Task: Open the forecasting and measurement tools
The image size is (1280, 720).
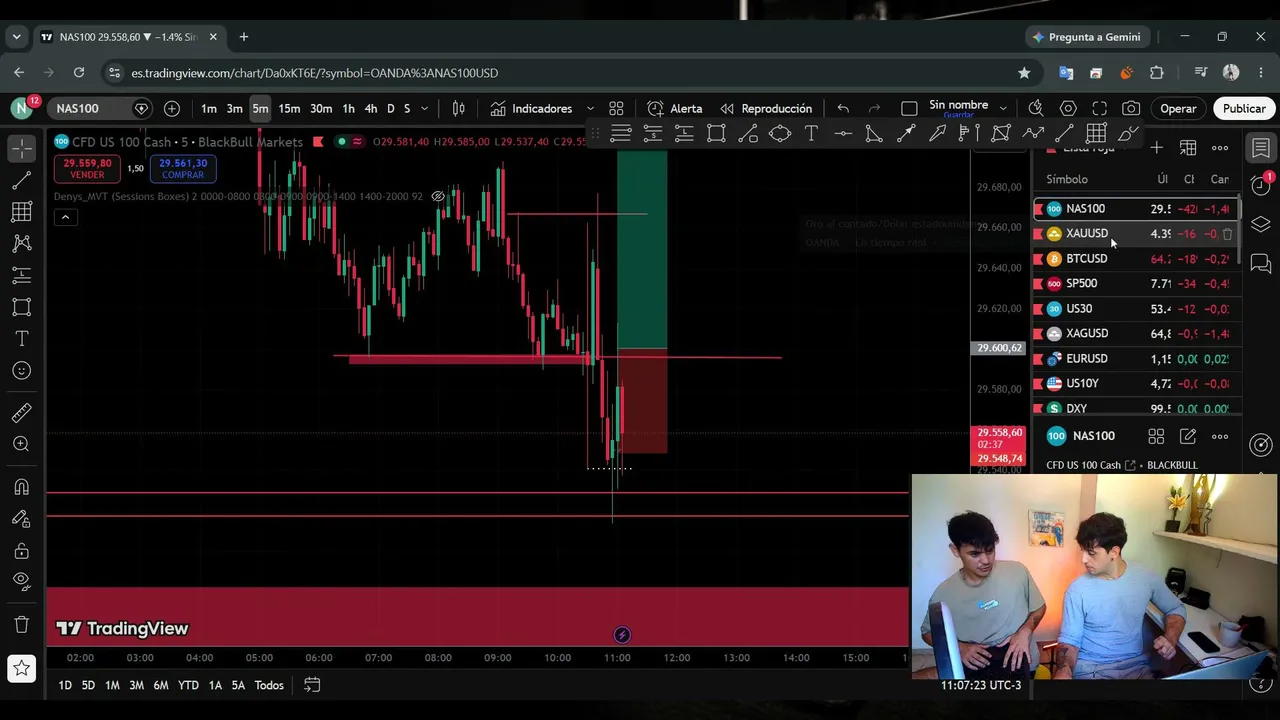Action: point(21,275)
